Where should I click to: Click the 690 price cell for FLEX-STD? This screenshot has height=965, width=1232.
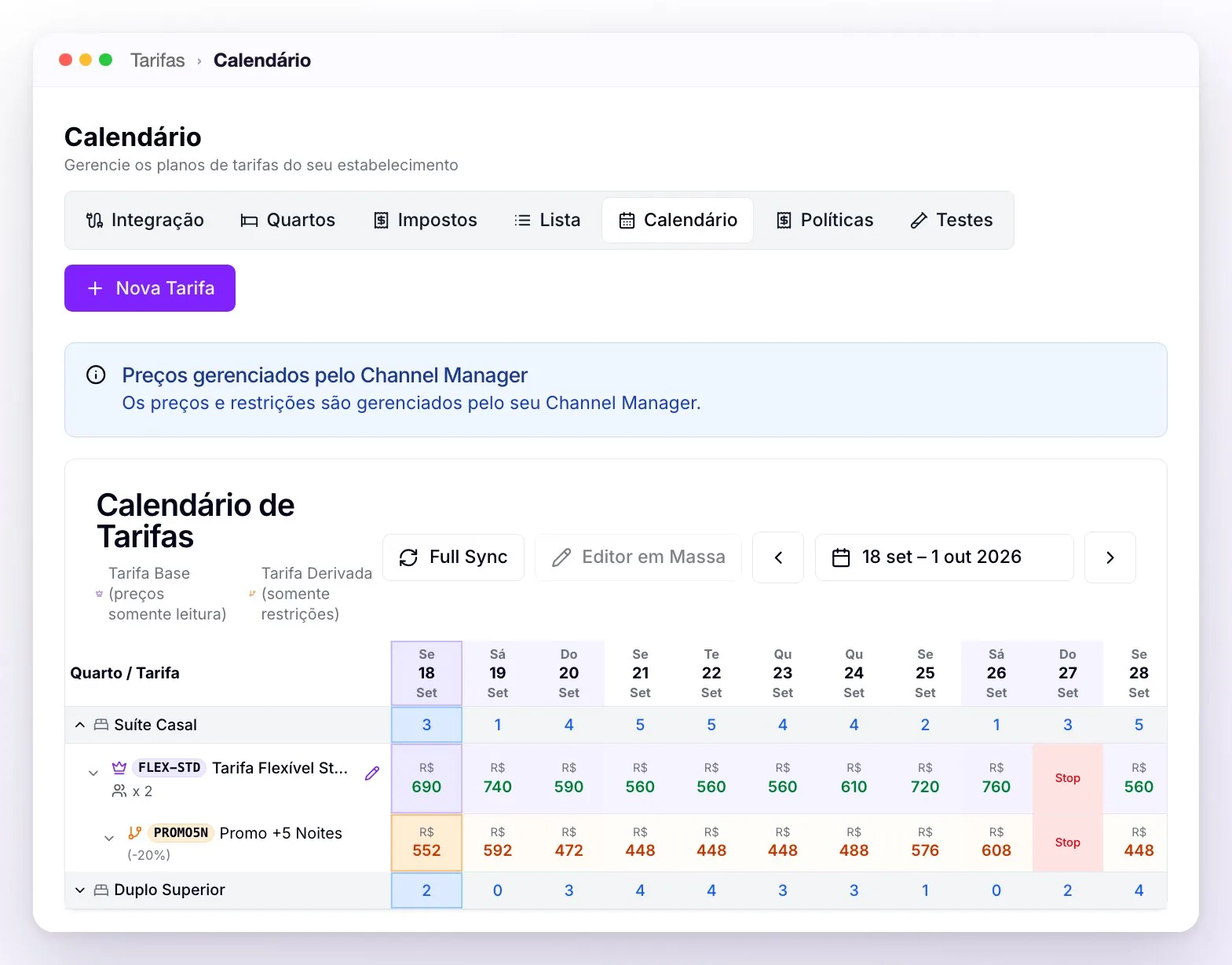[426, 778]
